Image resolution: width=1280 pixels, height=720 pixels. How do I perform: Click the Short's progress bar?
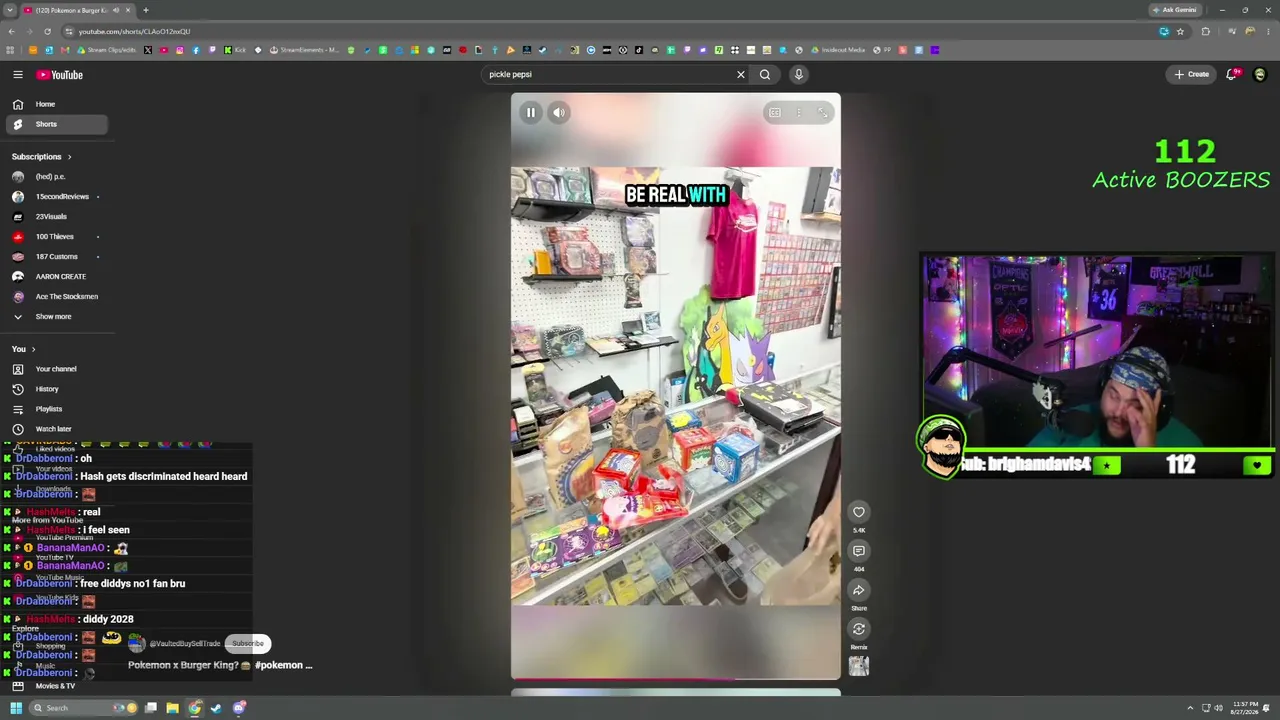coord(676,679)
